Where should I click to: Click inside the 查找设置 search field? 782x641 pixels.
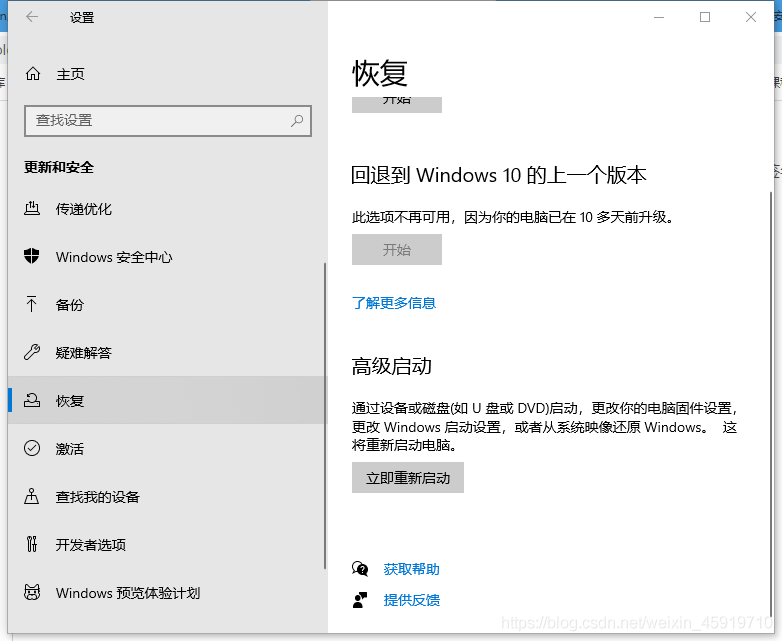click(x=168, y=120)
